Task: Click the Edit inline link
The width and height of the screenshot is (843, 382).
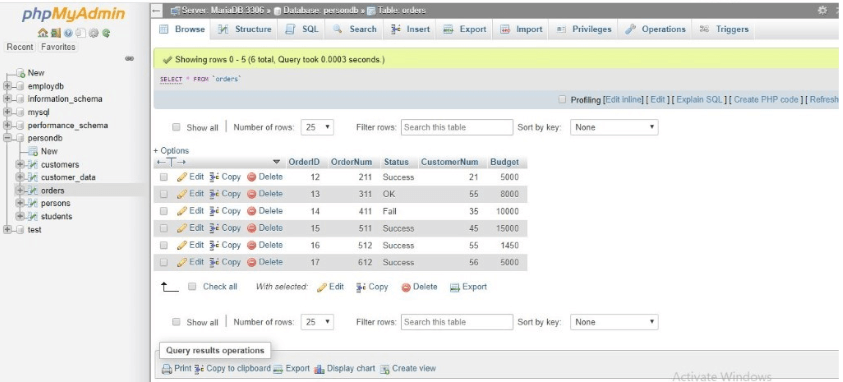Action: pyautogui.click(x=624, y=99)
